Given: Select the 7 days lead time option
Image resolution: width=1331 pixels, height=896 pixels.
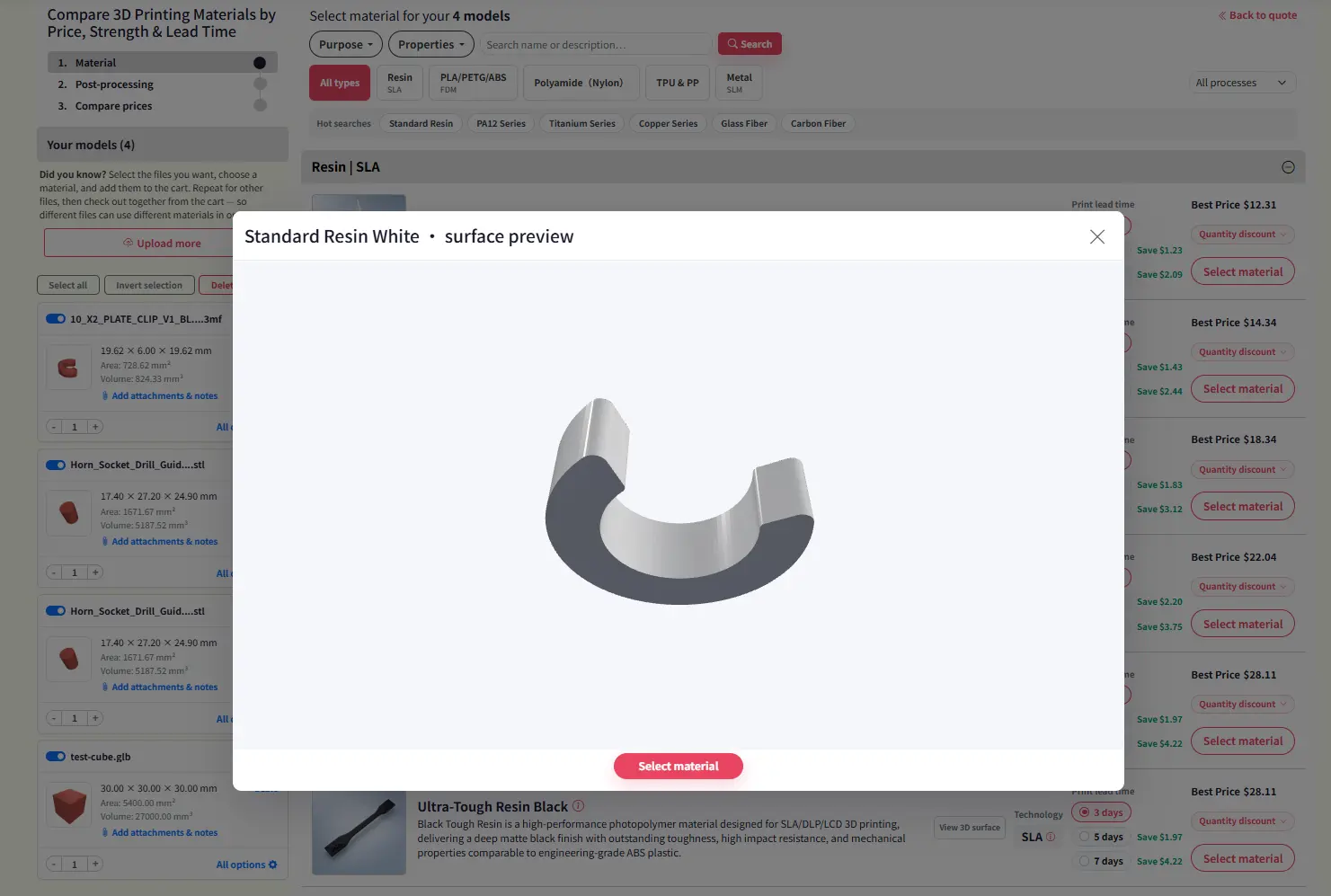Looking at the screenshot, I should [1101, 861].
